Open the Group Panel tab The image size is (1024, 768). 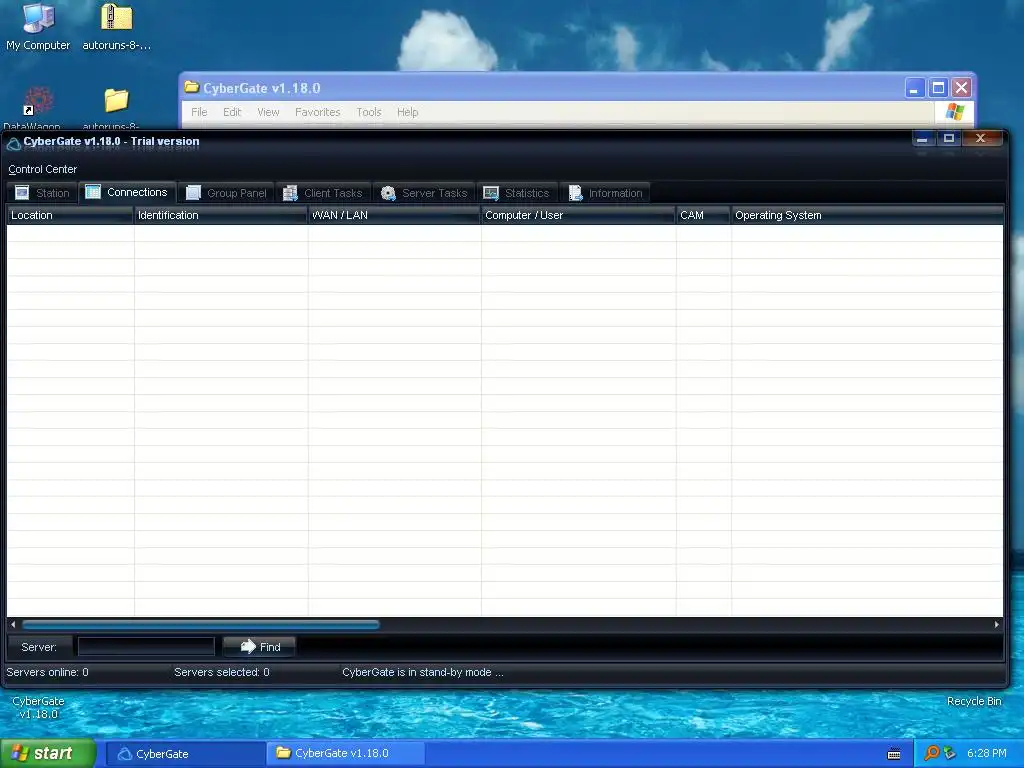pyautogui.click(x=226, y=193)
